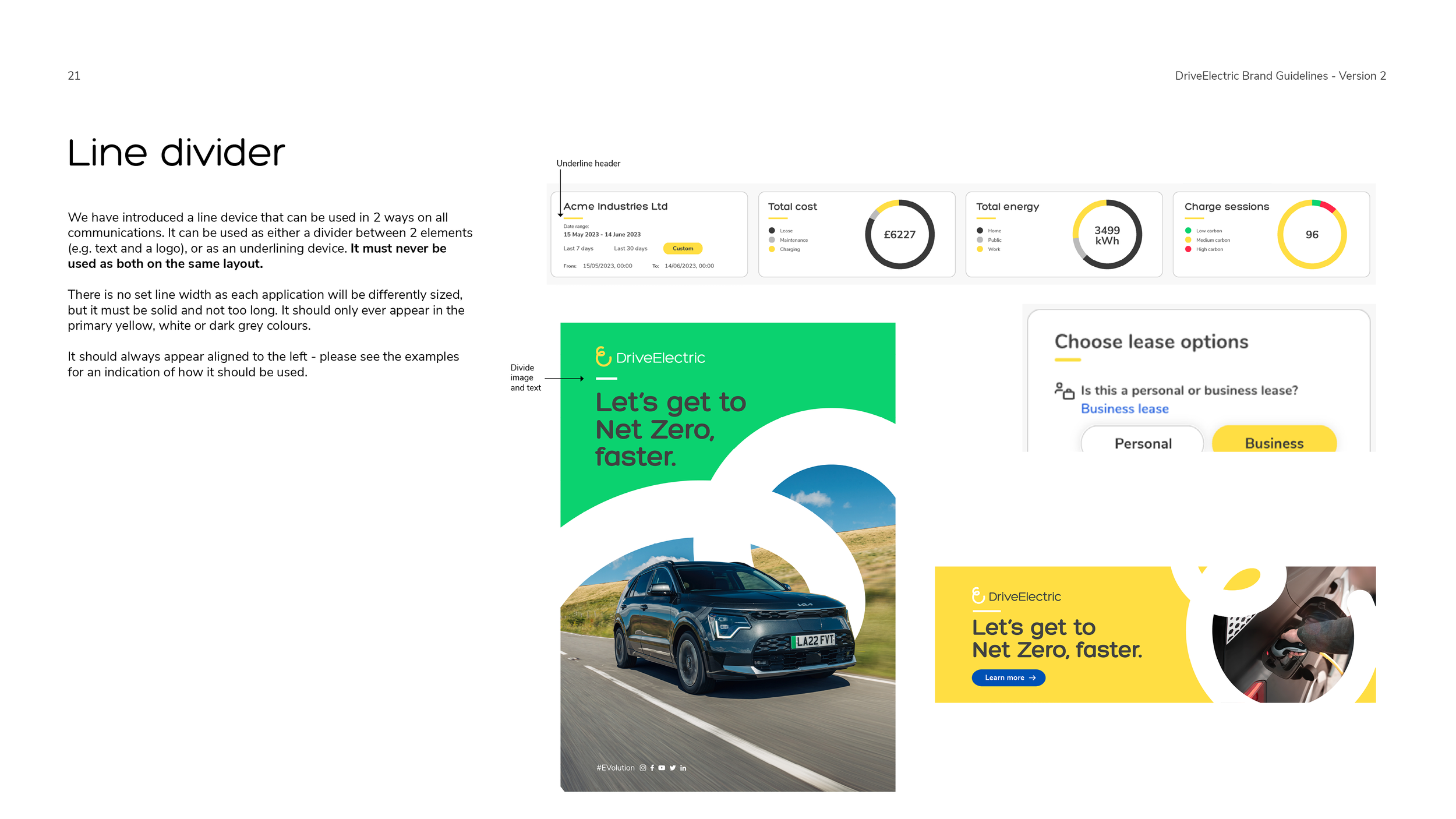
Task: Click the Date range: label in the Acme card
Action: [576, 227]
